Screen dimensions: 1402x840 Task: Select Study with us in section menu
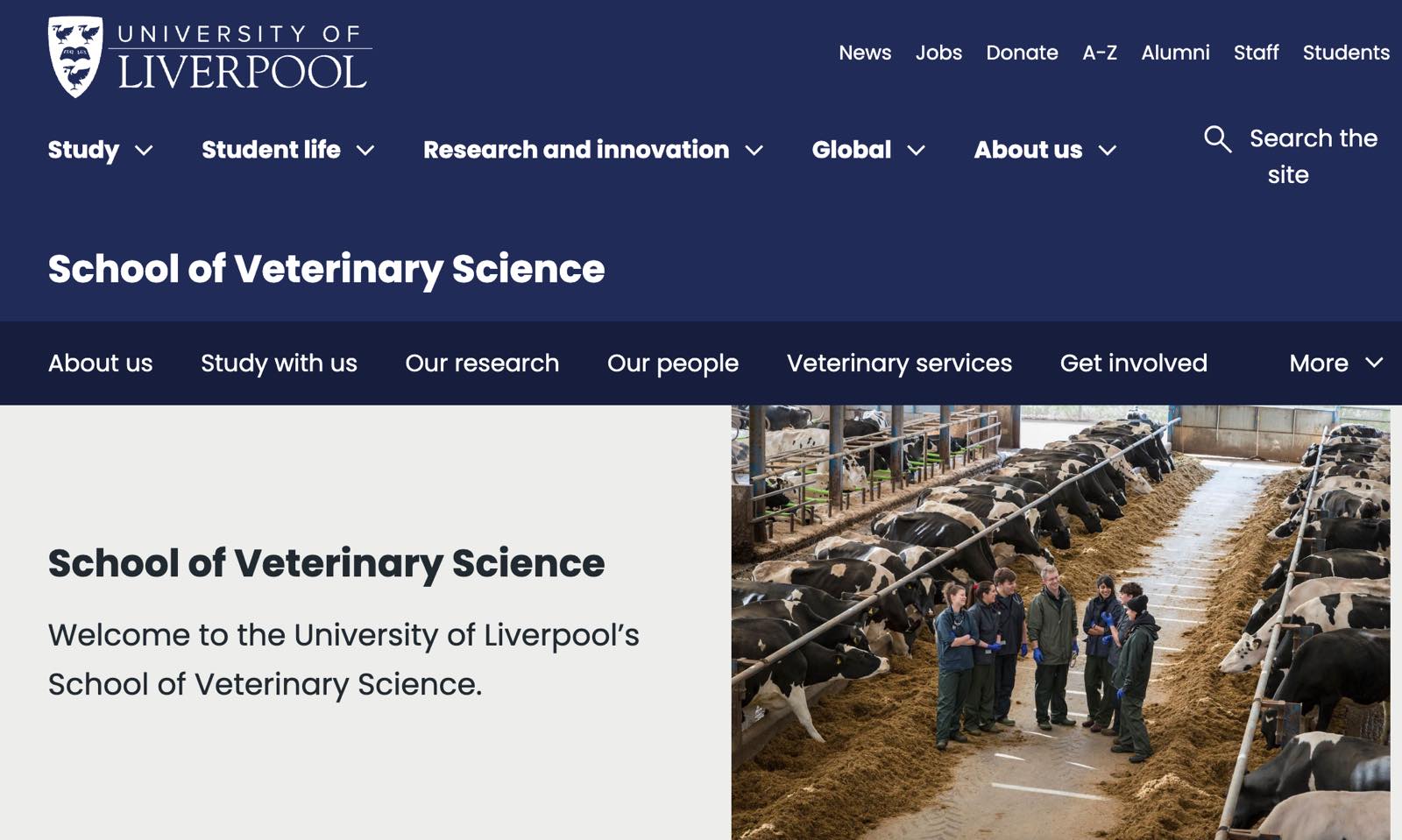tap(279, 364)
